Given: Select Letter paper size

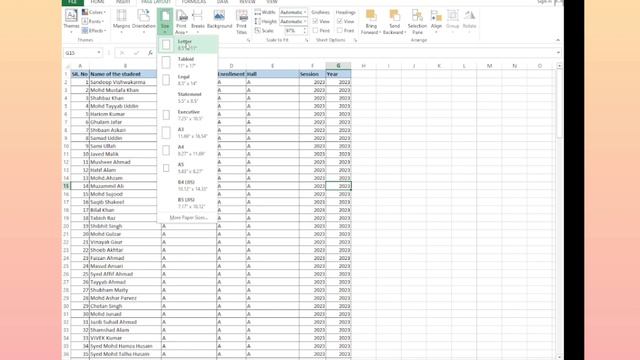Looking at the screenshot, I should tap(187, 44).
